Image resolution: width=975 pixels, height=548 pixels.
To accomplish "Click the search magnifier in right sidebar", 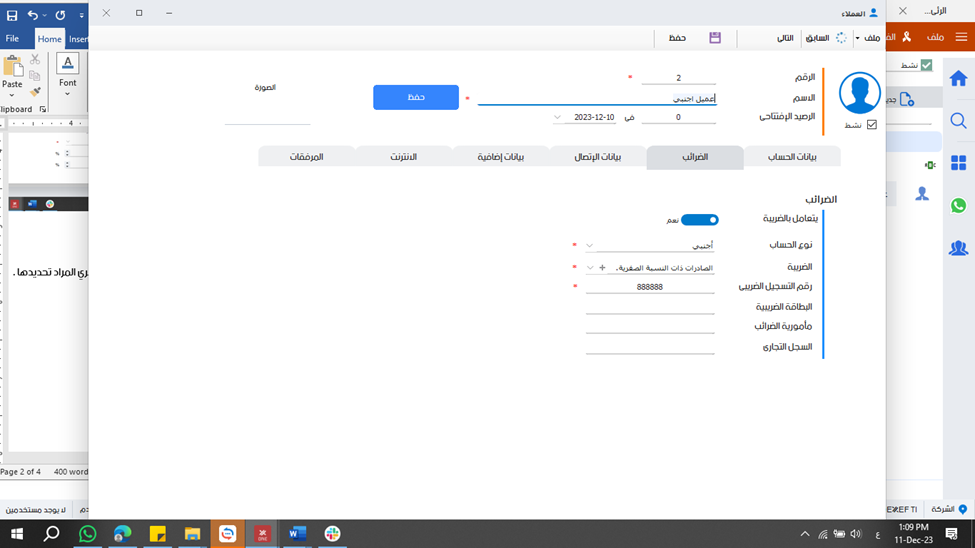I will click(x=958, y=121).
